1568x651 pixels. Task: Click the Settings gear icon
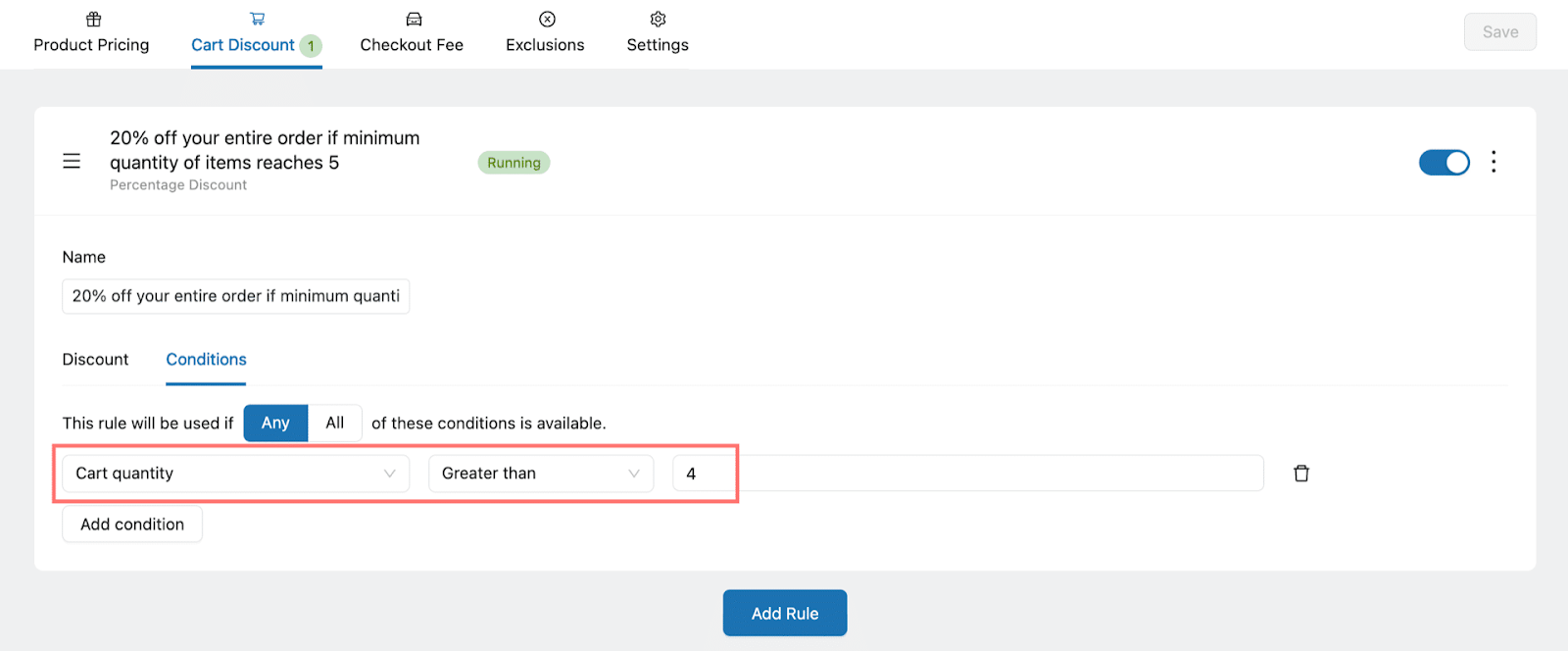click(658, 19)
